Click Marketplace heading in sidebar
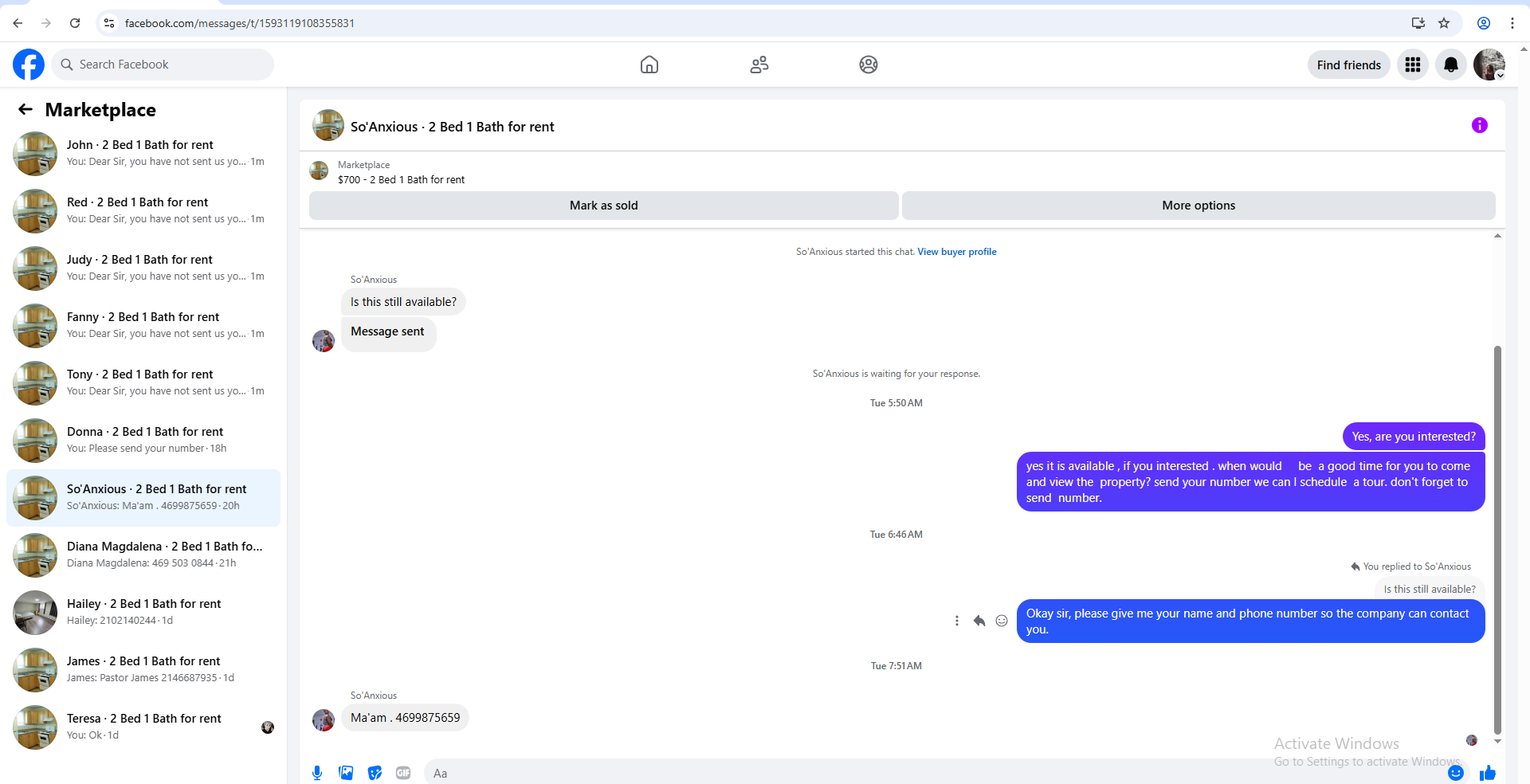The height and width of the screenshot is (784, 1530). tap(100, 110)
